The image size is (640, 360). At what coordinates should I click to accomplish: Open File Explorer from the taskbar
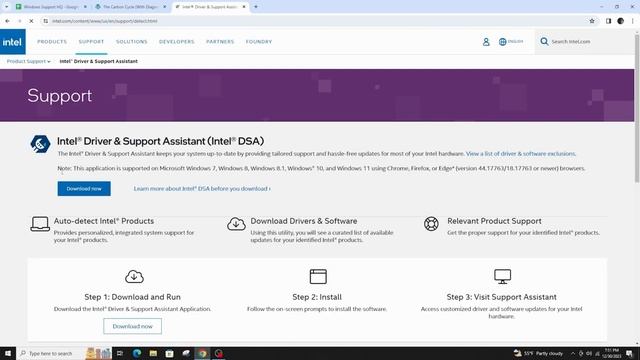click(153, 353)
